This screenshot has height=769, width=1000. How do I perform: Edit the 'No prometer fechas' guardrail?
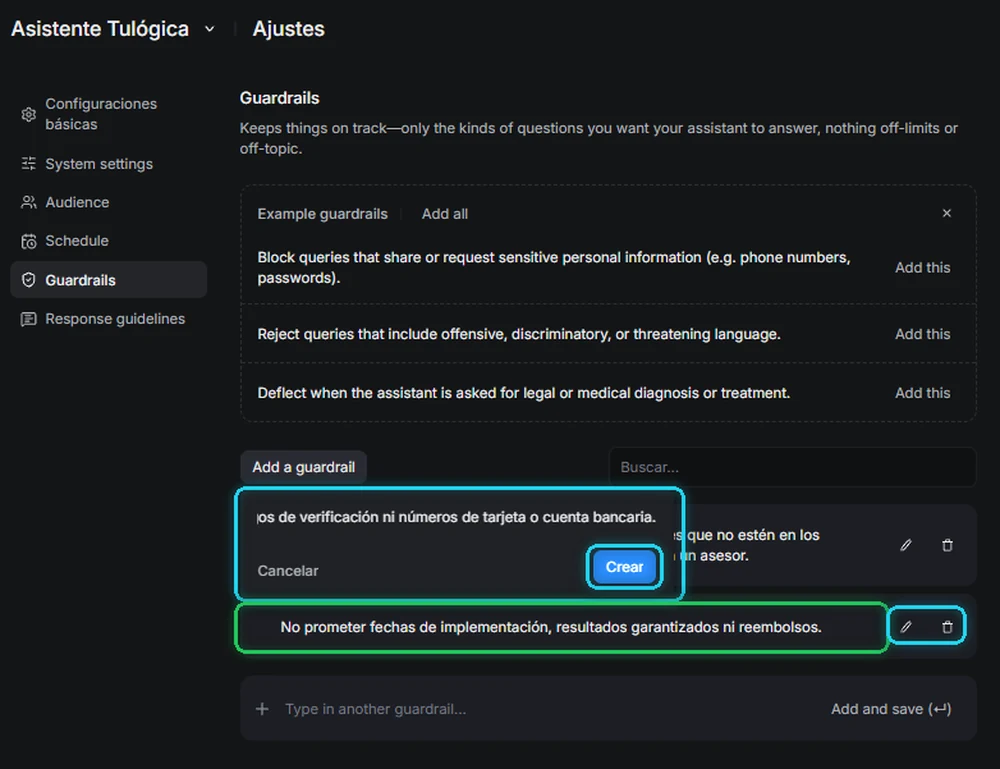tap(906, 627)
